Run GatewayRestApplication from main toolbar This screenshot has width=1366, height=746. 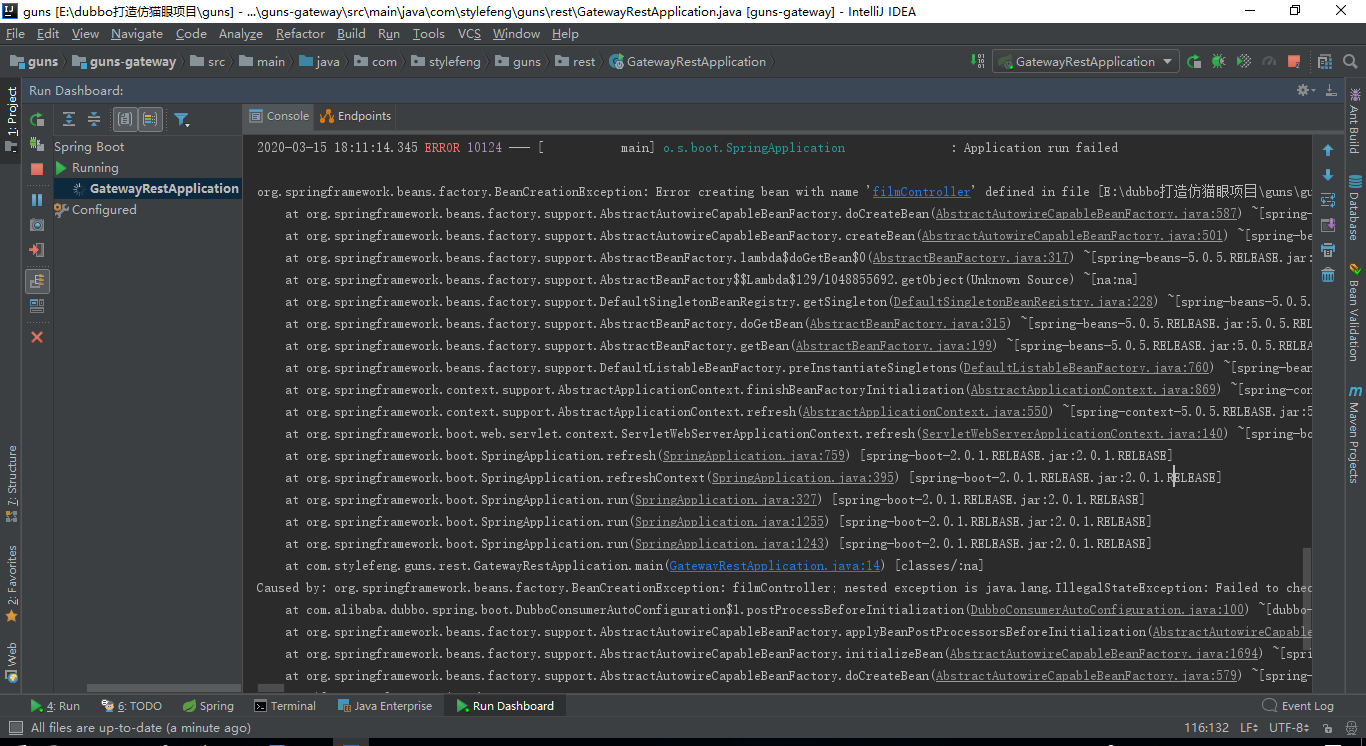point(1194,61)
